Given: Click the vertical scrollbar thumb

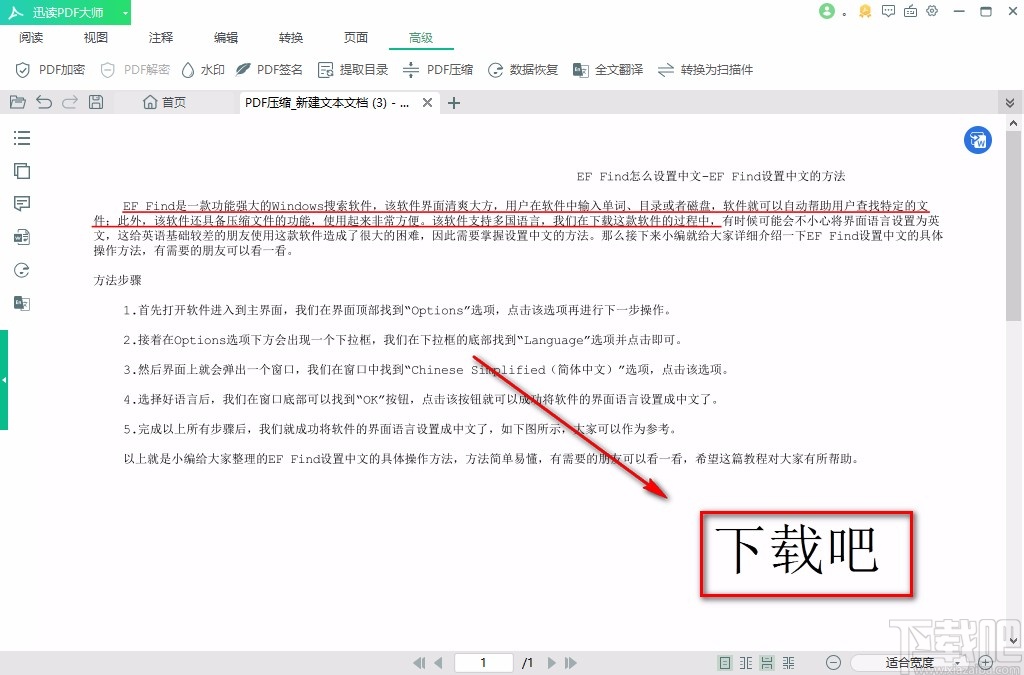Looking at the screenshot, I should 1013,225.
